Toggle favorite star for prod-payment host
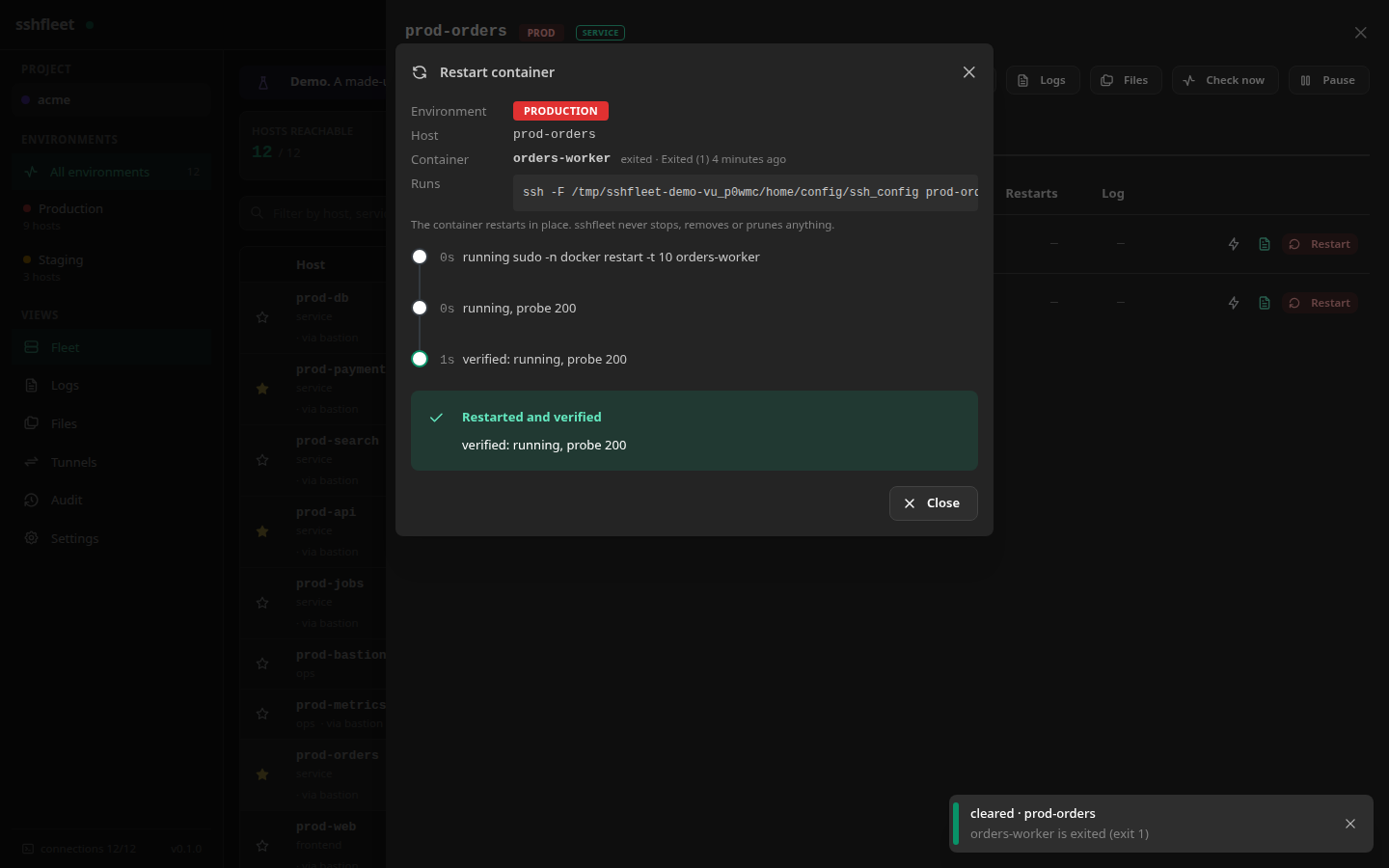1389x868 pixels. pyautogui.click(x=262, y=389)
